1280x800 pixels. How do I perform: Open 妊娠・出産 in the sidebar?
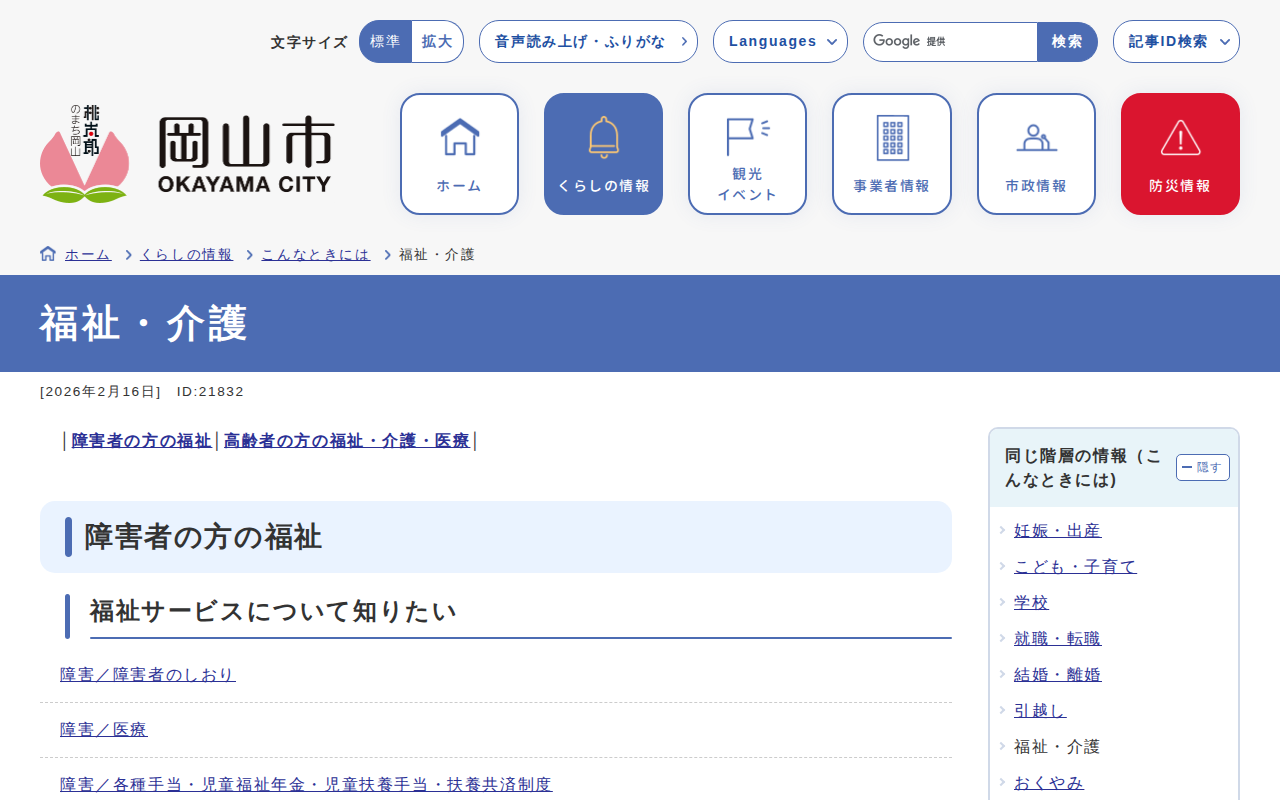tap(1057, 531)
